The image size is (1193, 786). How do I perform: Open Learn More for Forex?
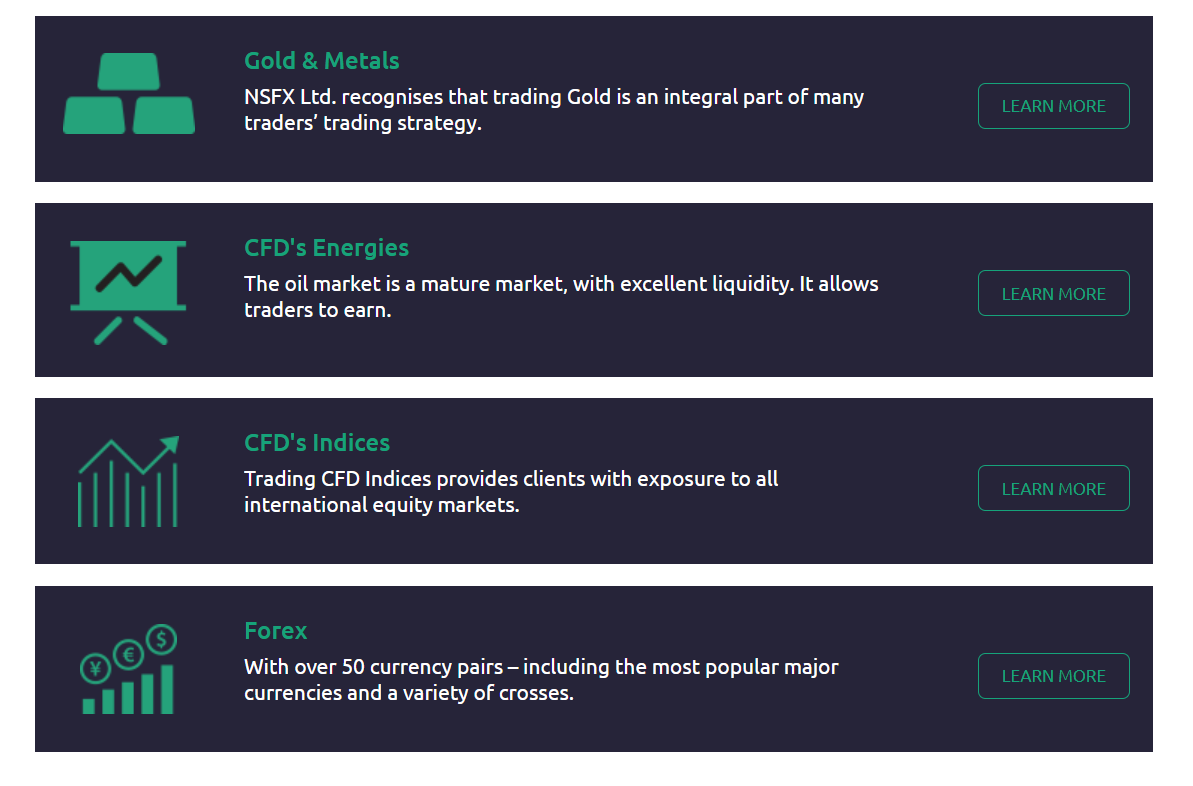click(x=1054, y=676)
